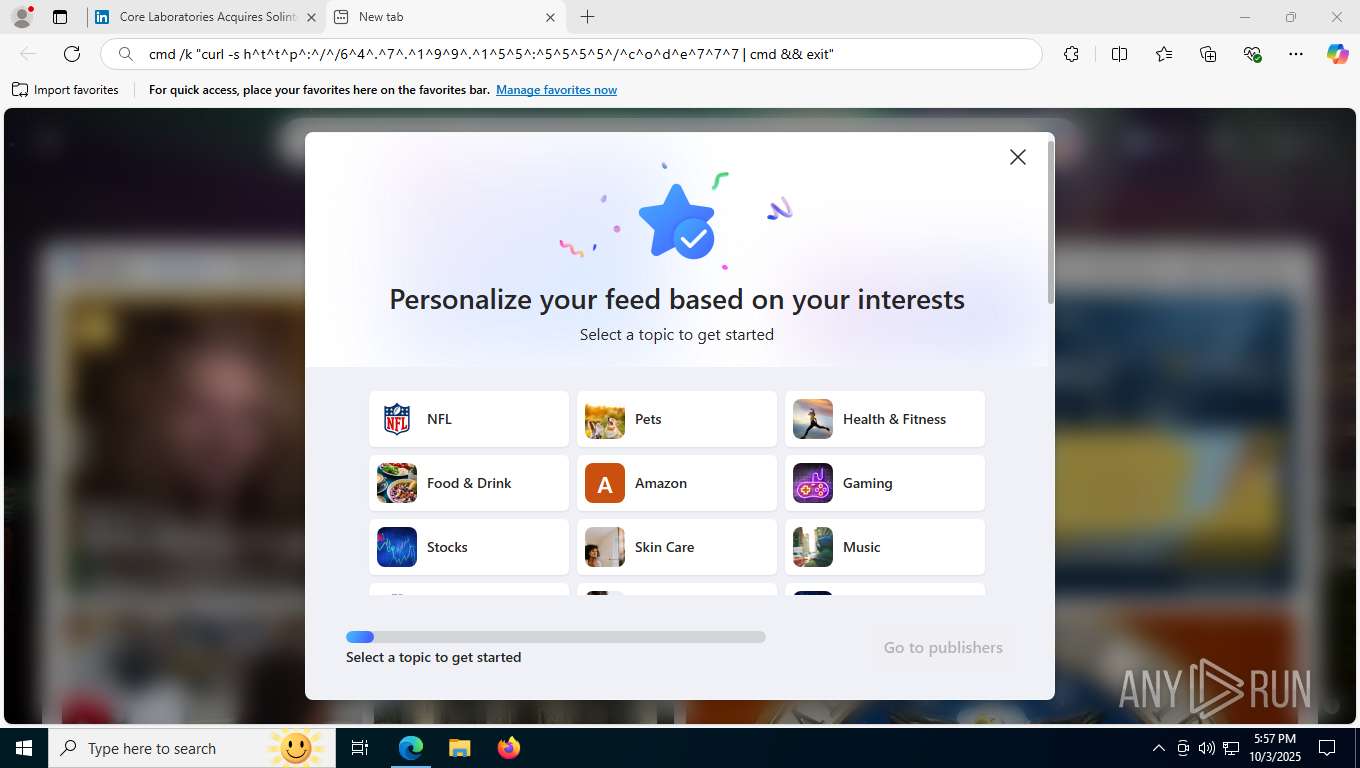Viewport: 1360px width, 768px height.
Task: Open File Explorer from the taskbar
Action: [x=459, y=748]
